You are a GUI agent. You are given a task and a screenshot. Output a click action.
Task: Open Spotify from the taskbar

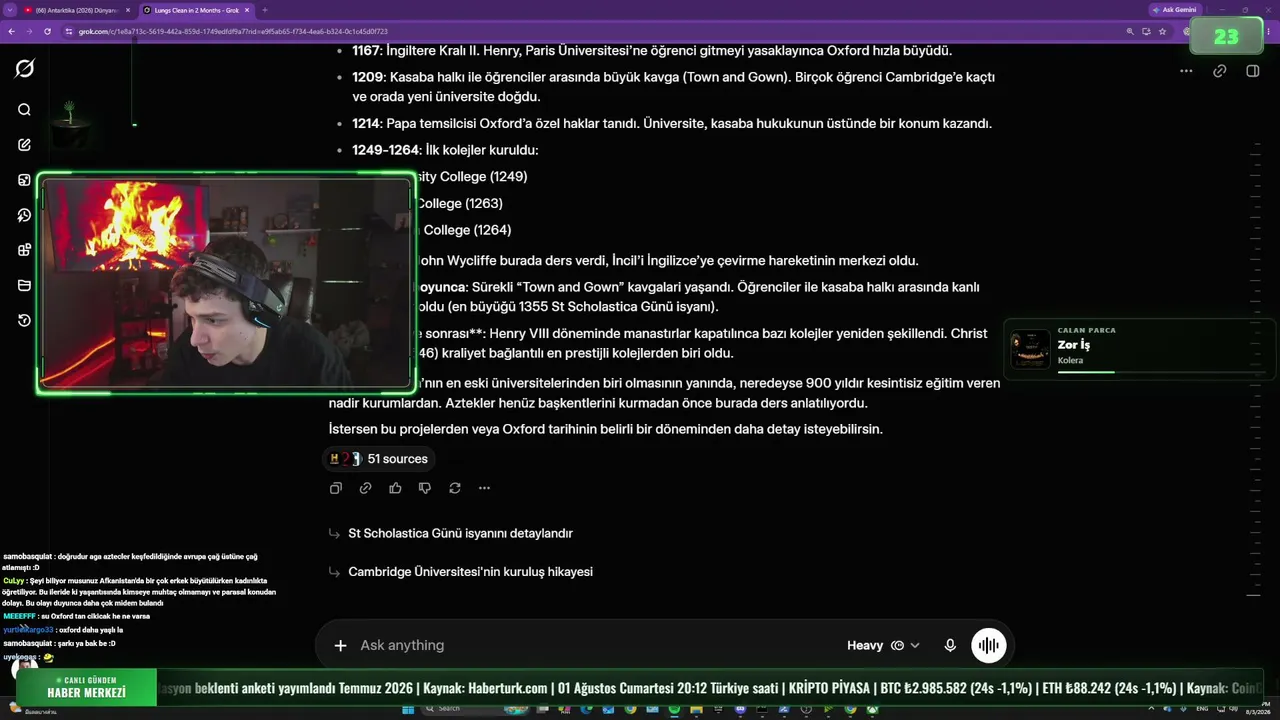pos(674,710)
